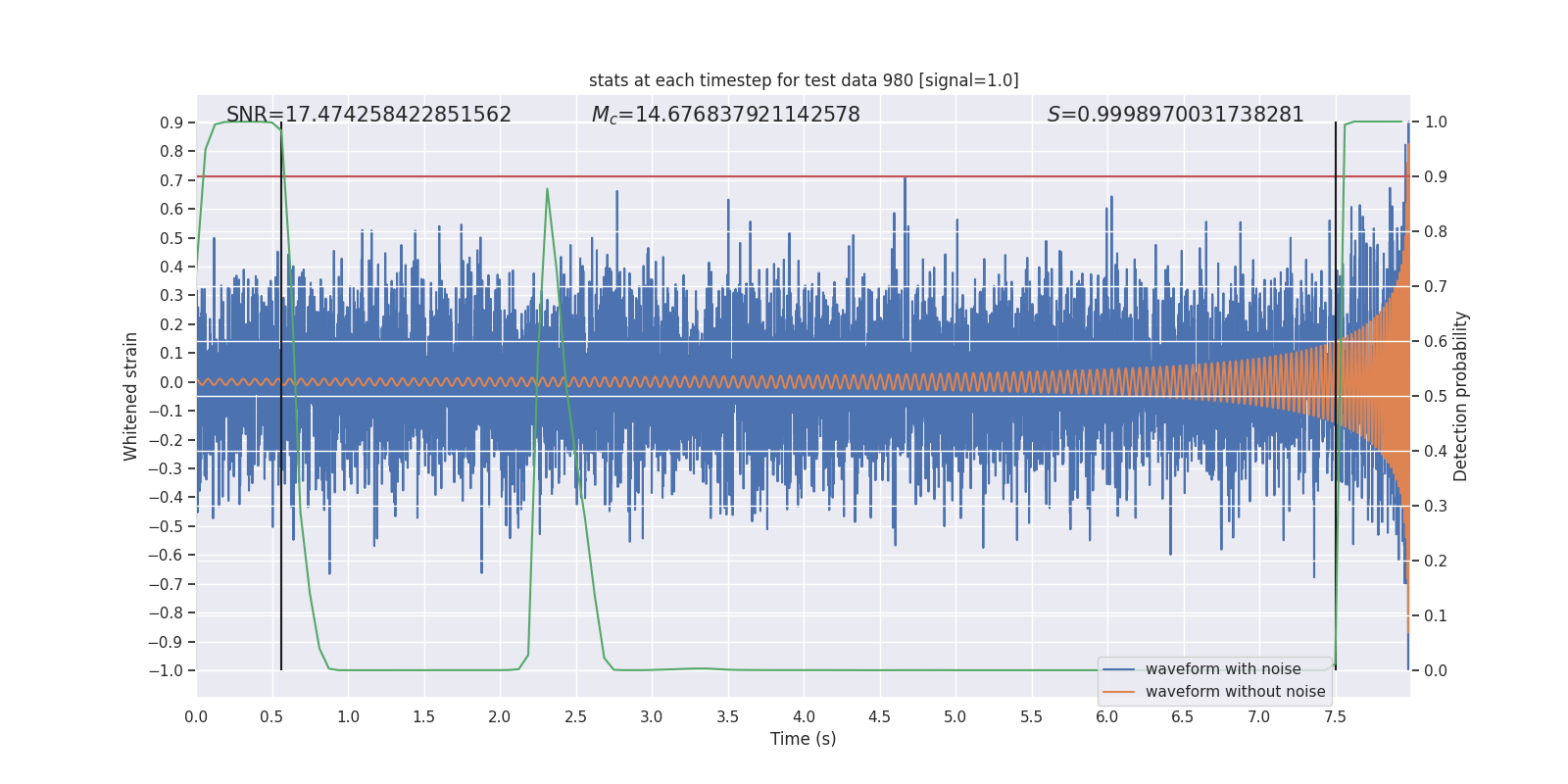Click Detection probability tick label 1.0
Viewport: 1568px width, 784px height.
pyautogui.click(x=1436, y=122)
